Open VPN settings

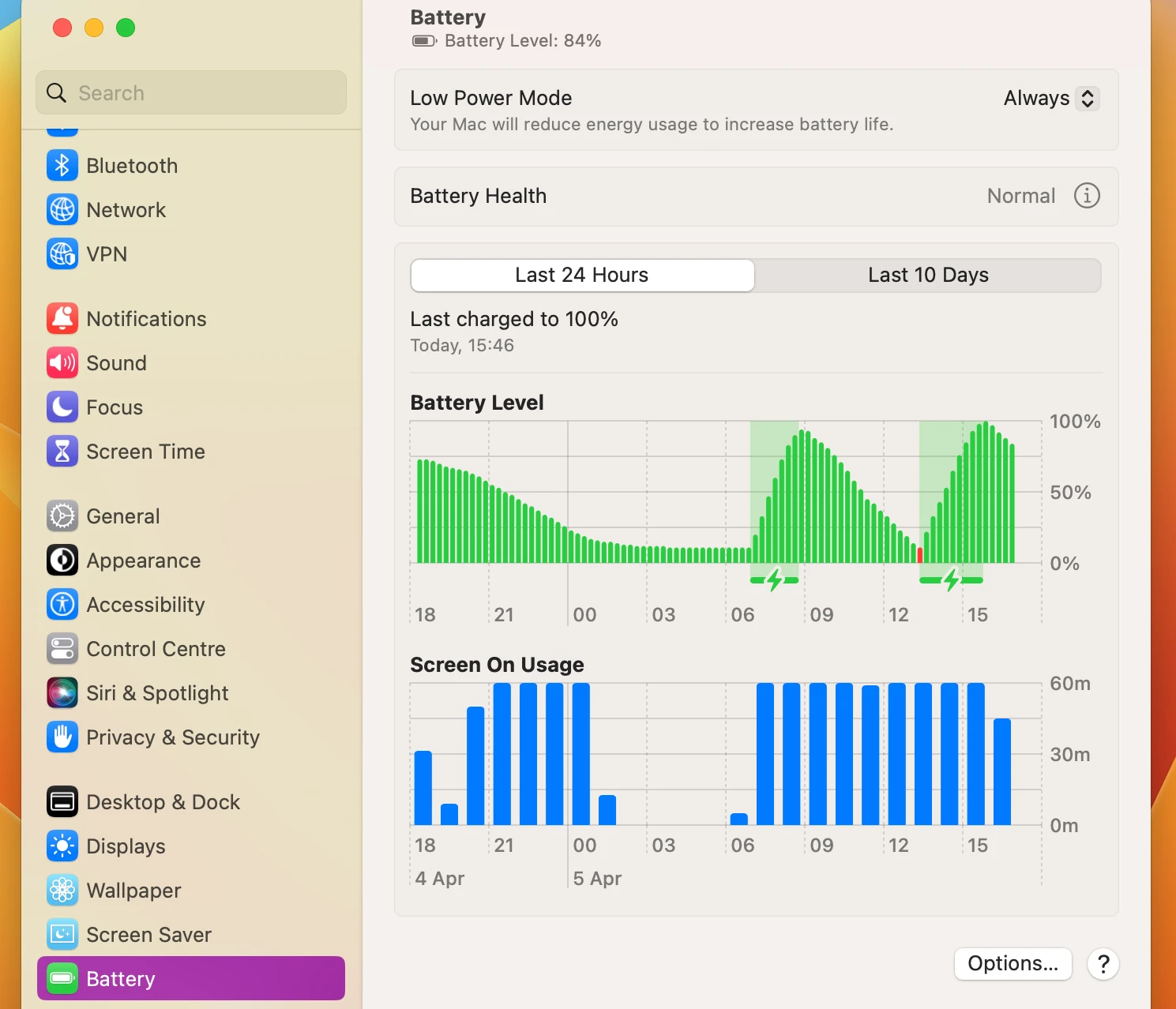point(62,253)
